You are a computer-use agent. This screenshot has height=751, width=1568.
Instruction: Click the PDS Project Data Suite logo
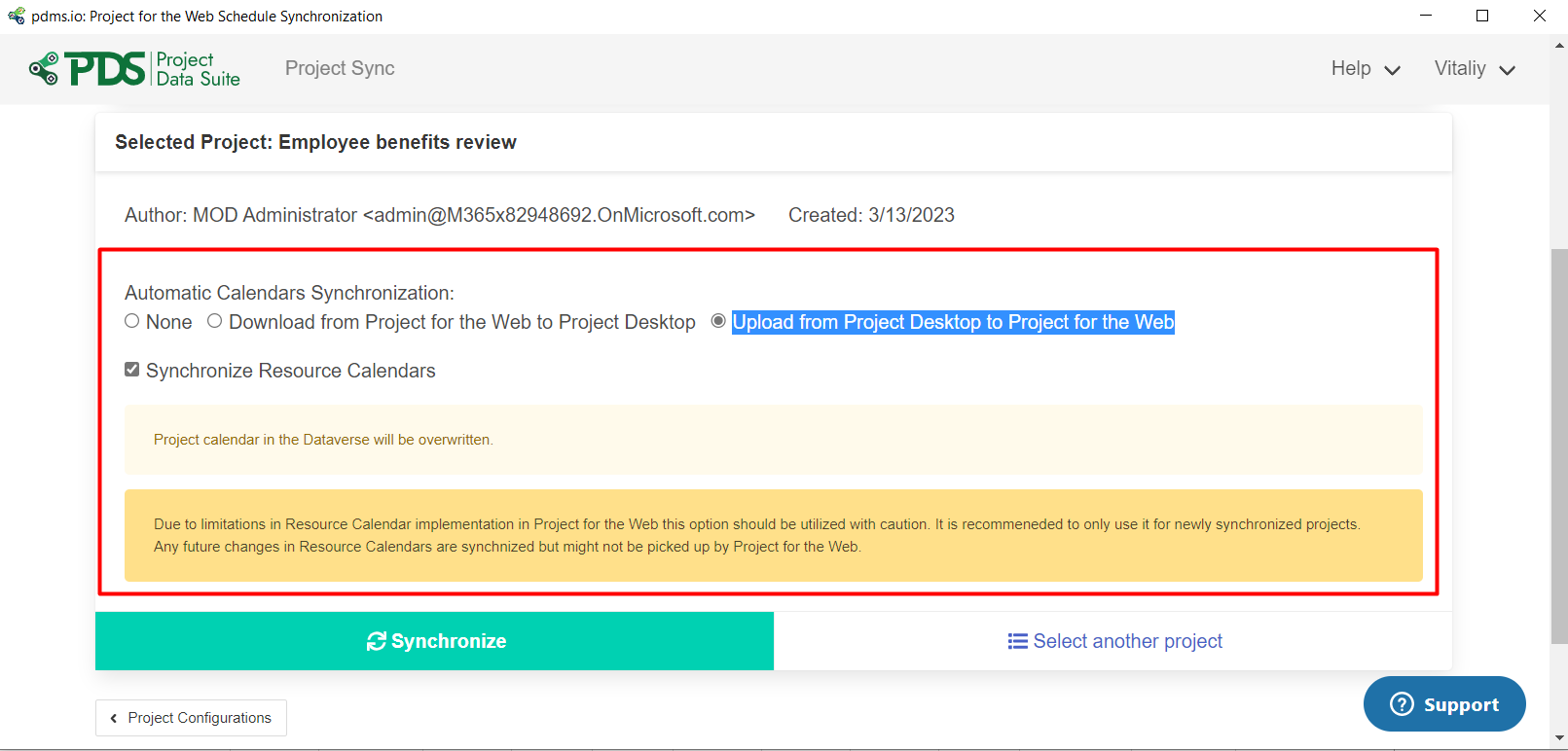(x=134, y=69)
